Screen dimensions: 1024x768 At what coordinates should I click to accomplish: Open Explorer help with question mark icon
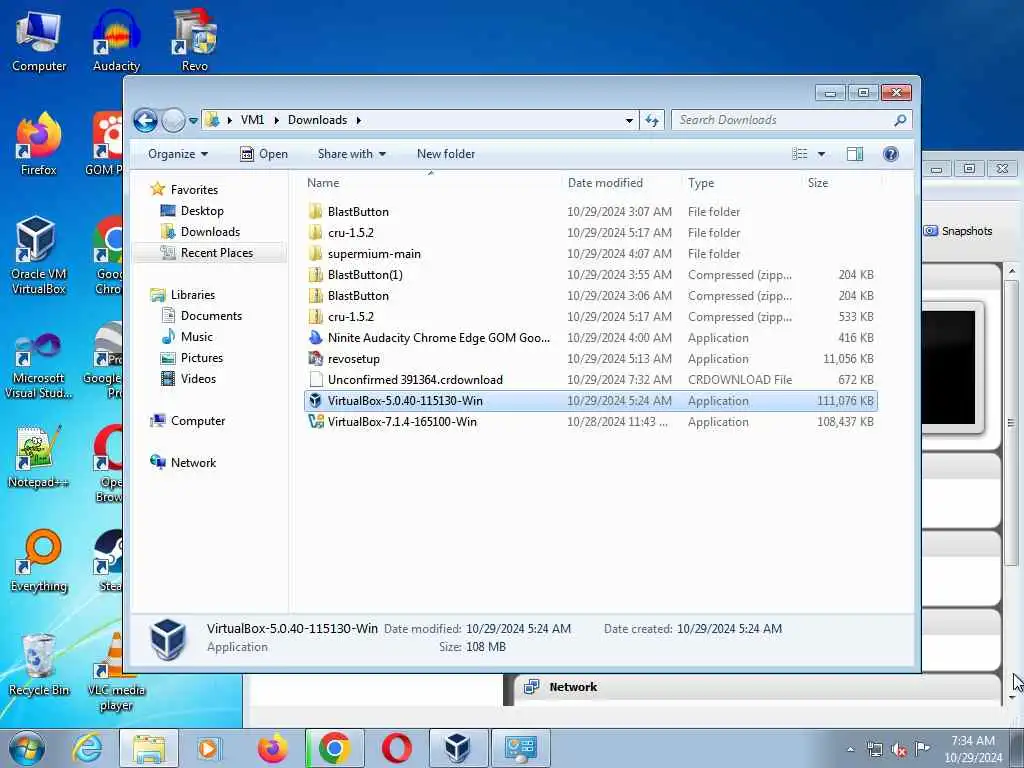point(890,154)
